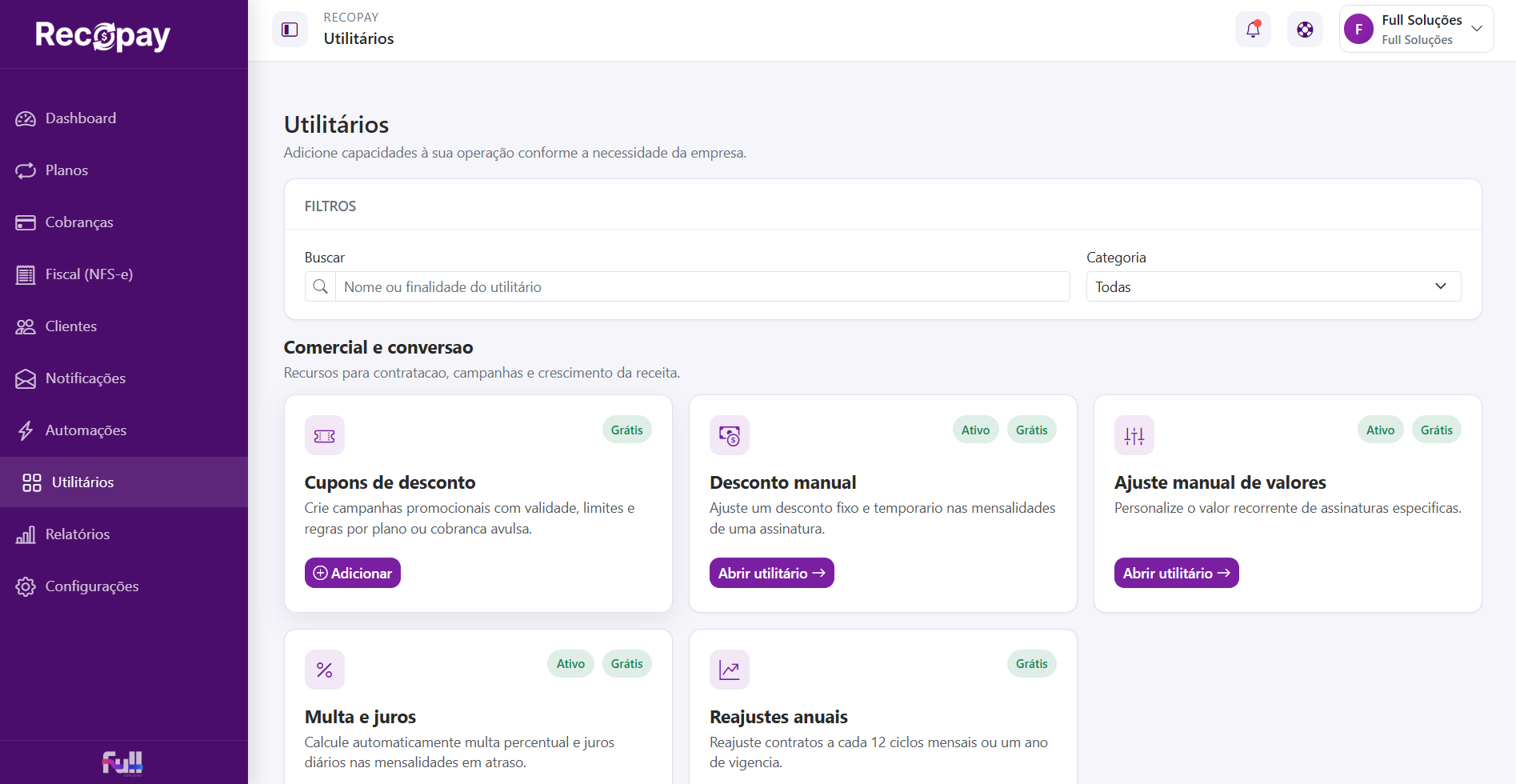
Task: Click the Ativo badge on Ajuste manual de valores
Action: (1381, 430)
